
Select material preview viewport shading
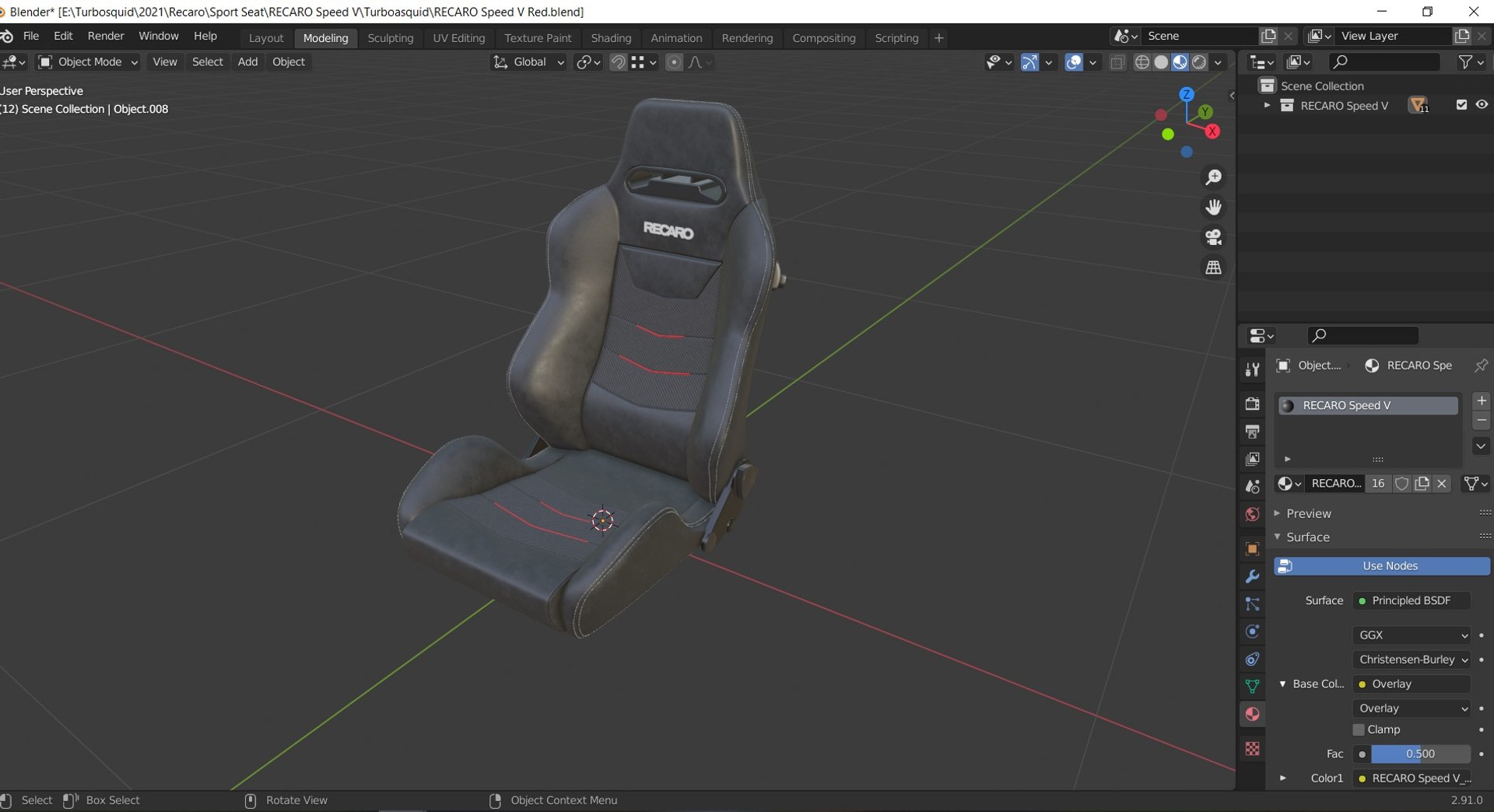[1180, 62]
